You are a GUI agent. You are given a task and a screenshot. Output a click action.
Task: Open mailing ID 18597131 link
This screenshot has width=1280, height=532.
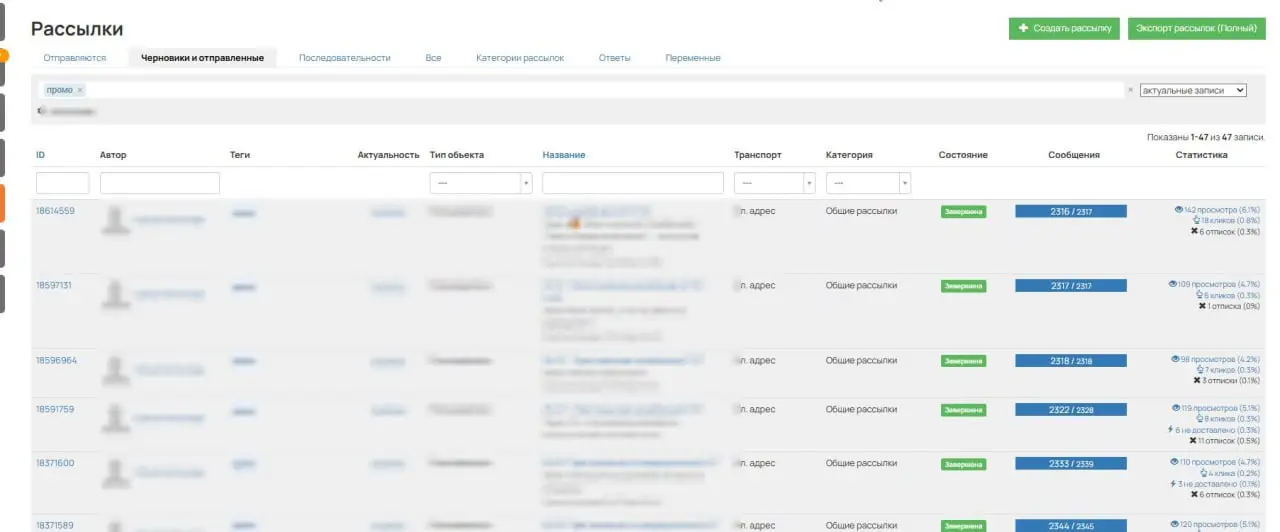[x=54, y=285]
